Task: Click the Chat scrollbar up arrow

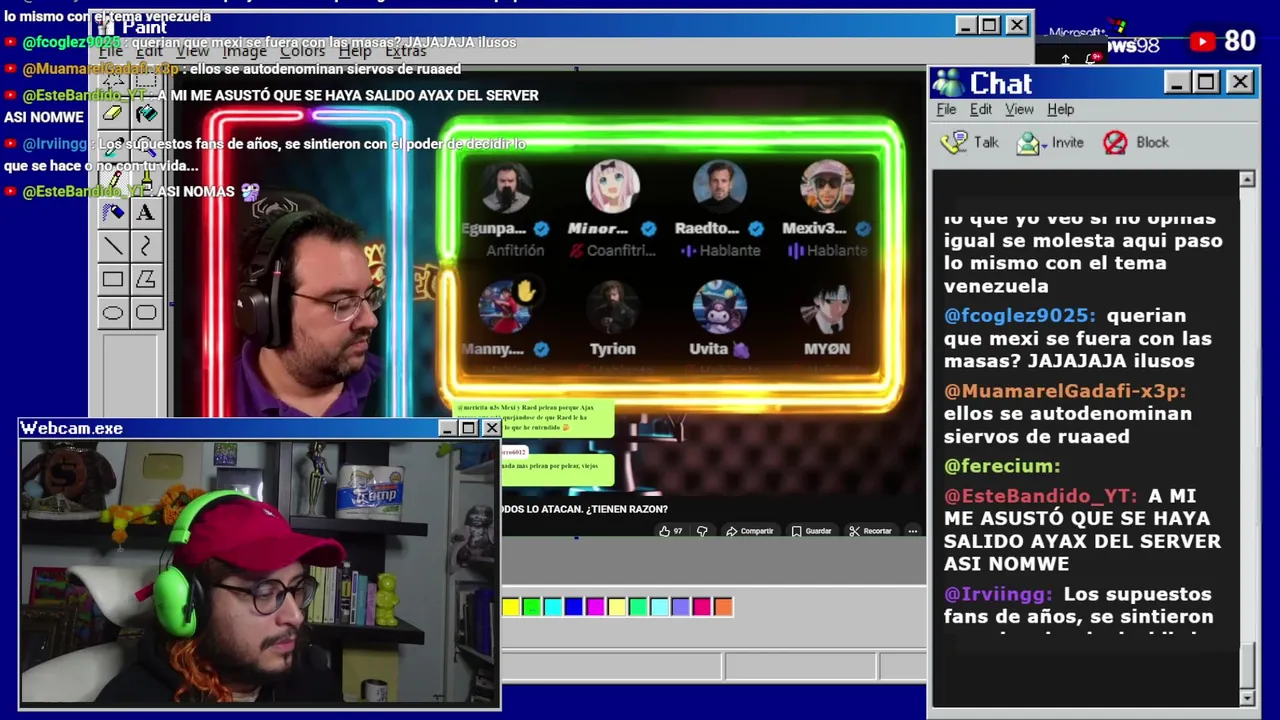Action: point(1247,179)
